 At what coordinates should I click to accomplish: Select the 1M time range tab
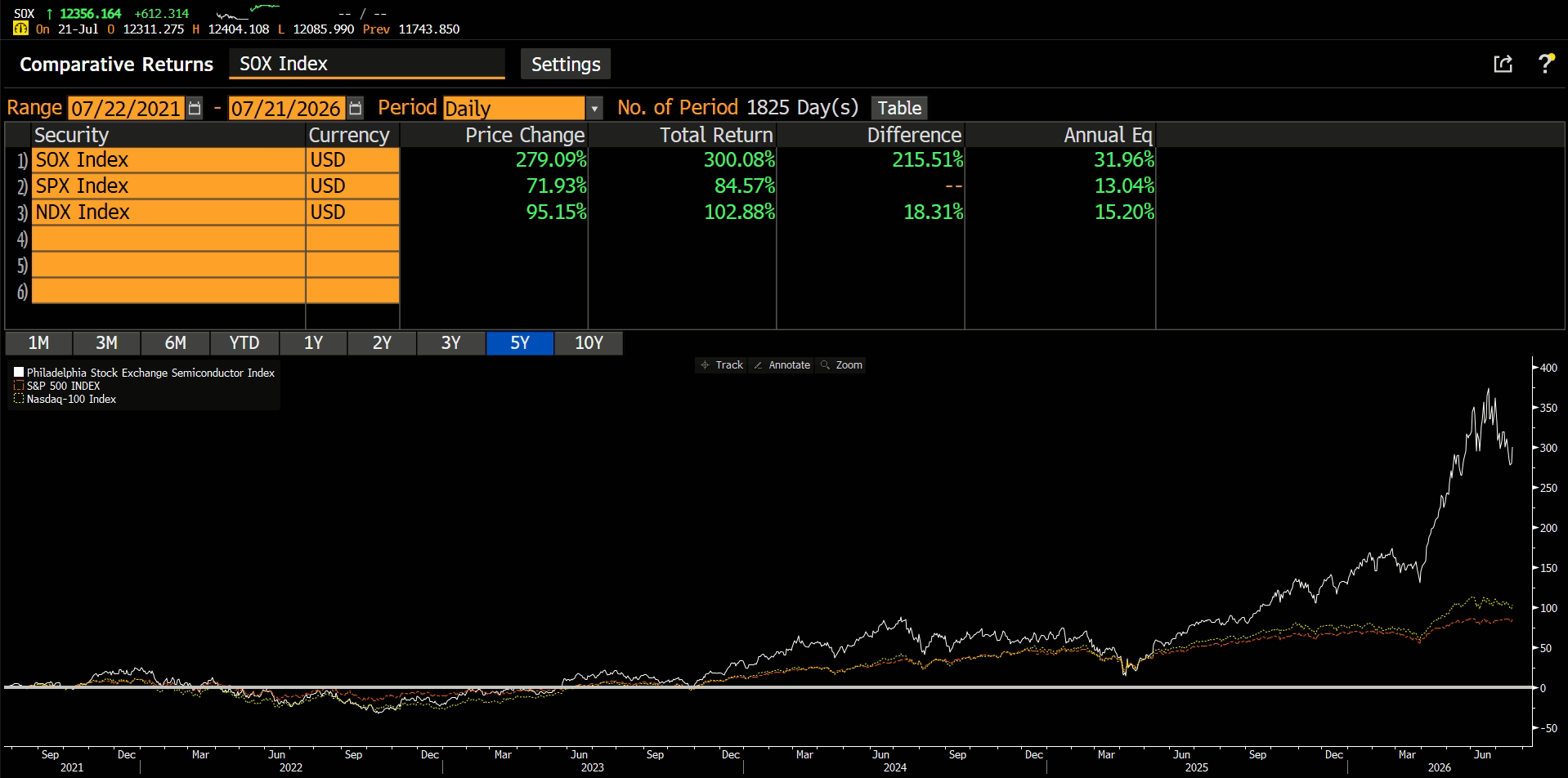[38, 343]
